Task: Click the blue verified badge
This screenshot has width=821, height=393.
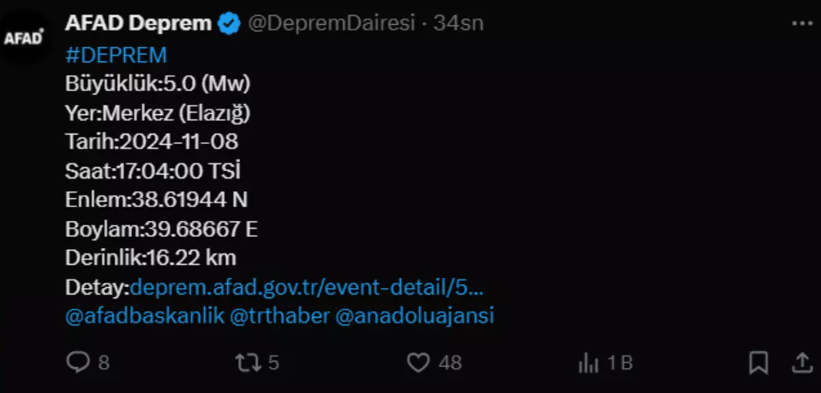Action: point(229,24)
